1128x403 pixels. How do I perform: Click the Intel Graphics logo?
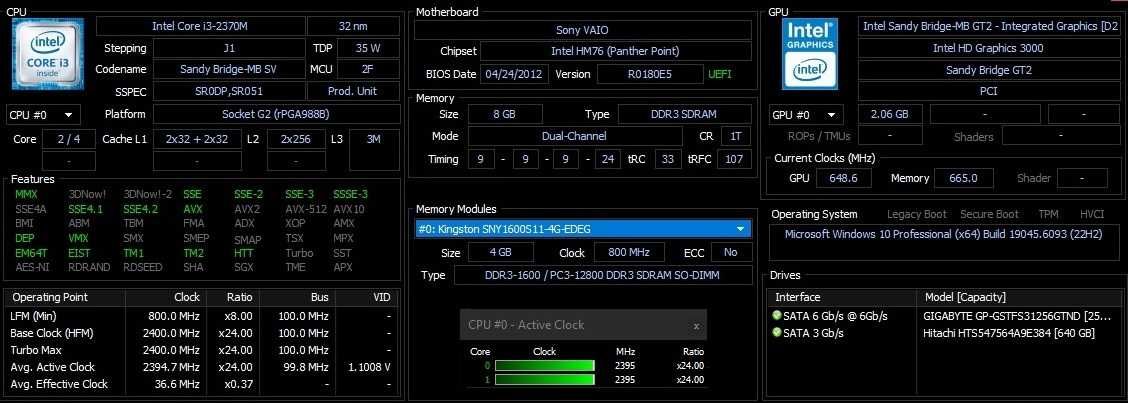pyautogui.click(x=811, y=54)
